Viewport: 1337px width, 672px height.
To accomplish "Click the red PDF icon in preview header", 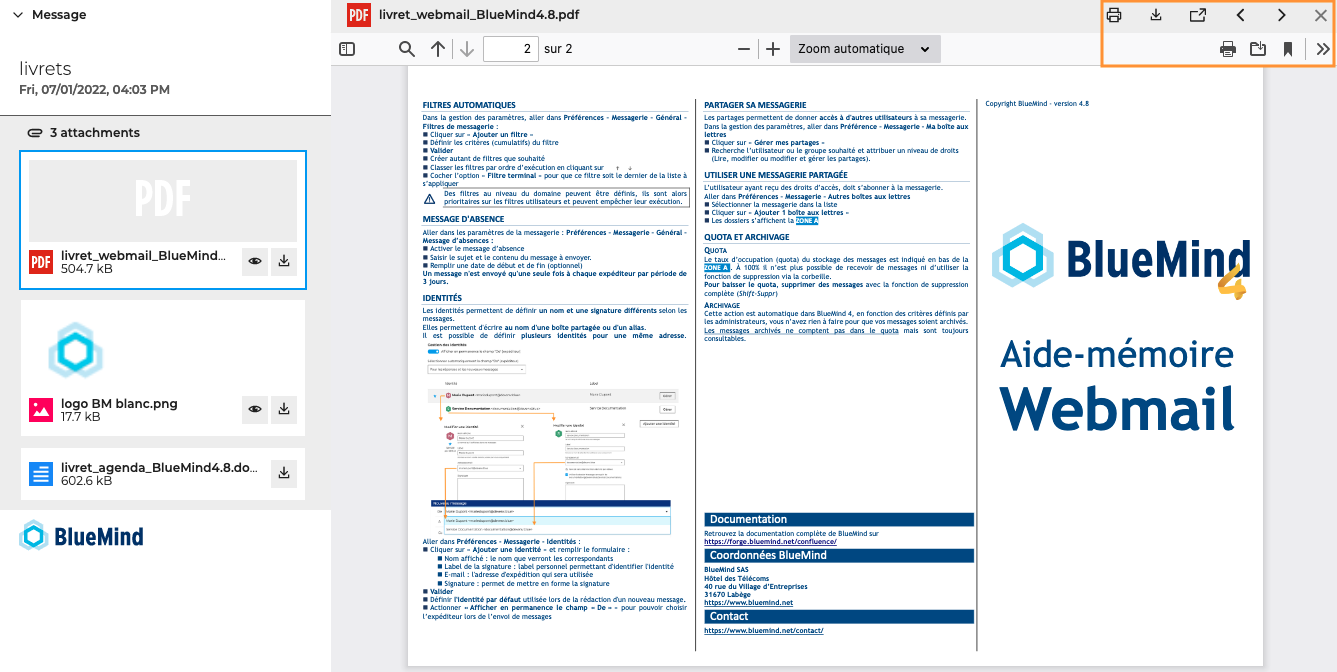I will pos(359,15).
